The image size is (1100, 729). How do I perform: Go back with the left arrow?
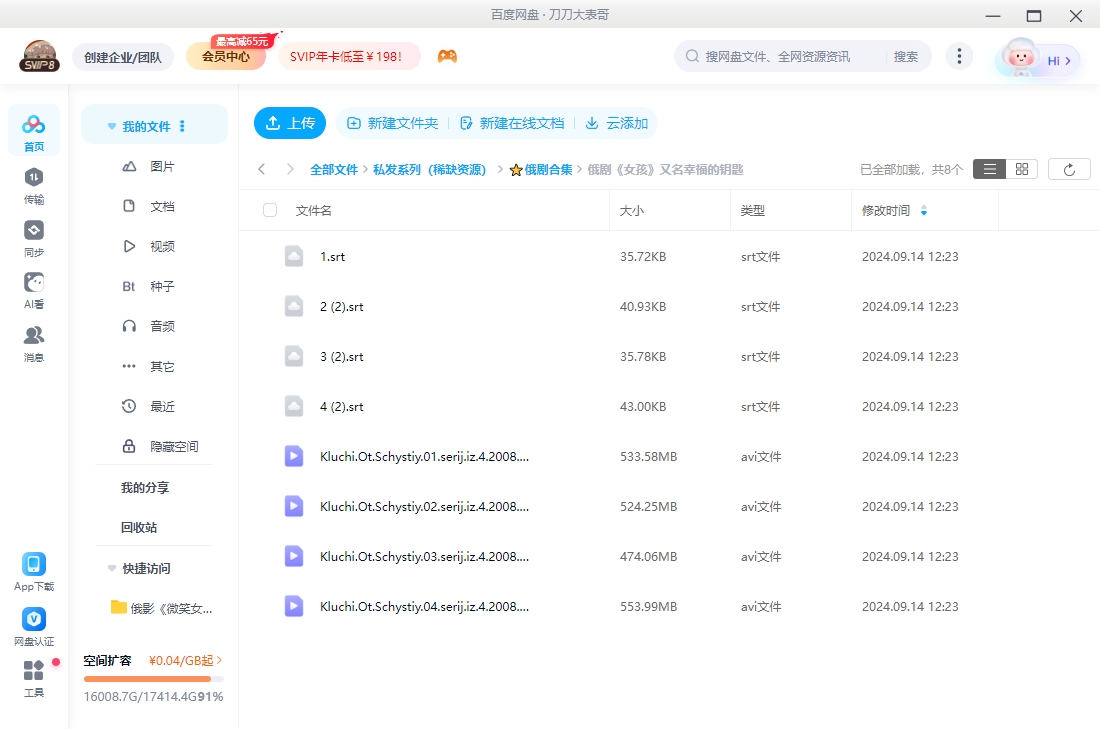click(x=262, y=169)
